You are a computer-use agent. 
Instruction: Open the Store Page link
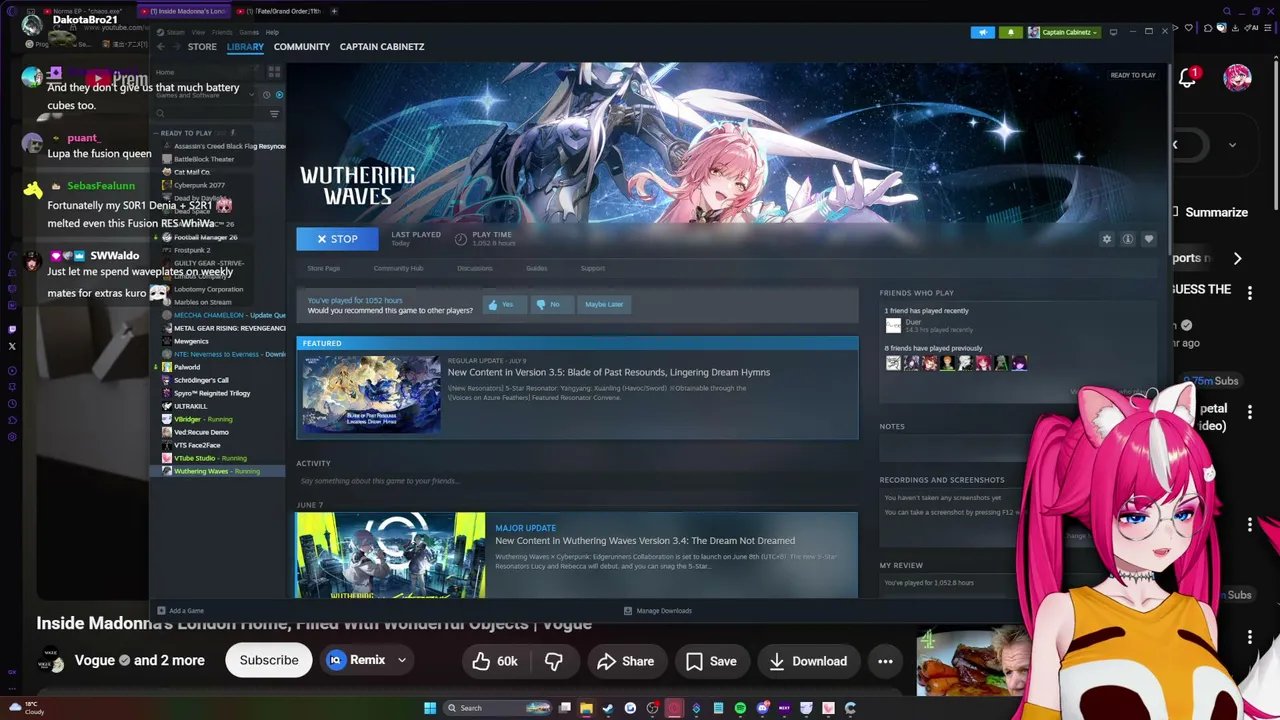click(x=324, y=268)
